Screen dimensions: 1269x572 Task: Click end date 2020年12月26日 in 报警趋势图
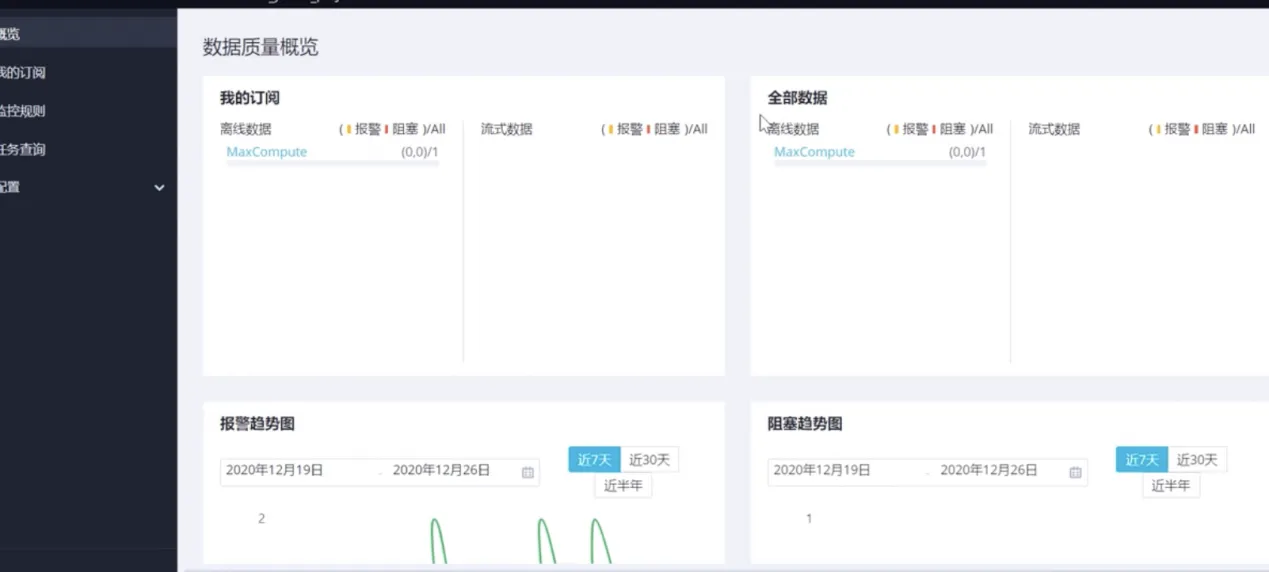(441, 470)
